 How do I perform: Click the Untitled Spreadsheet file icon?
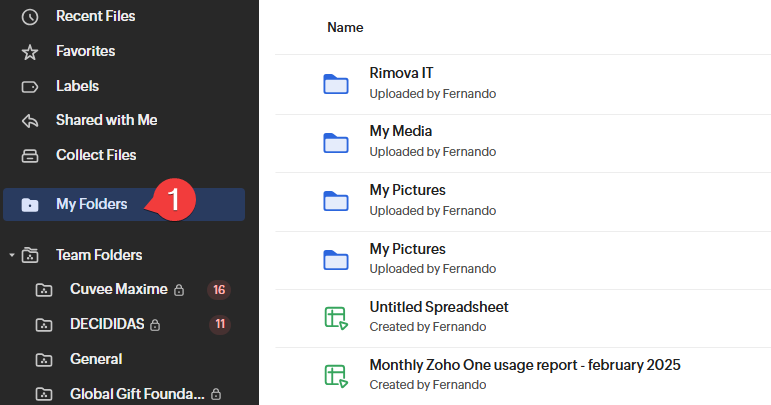[335, 317]
